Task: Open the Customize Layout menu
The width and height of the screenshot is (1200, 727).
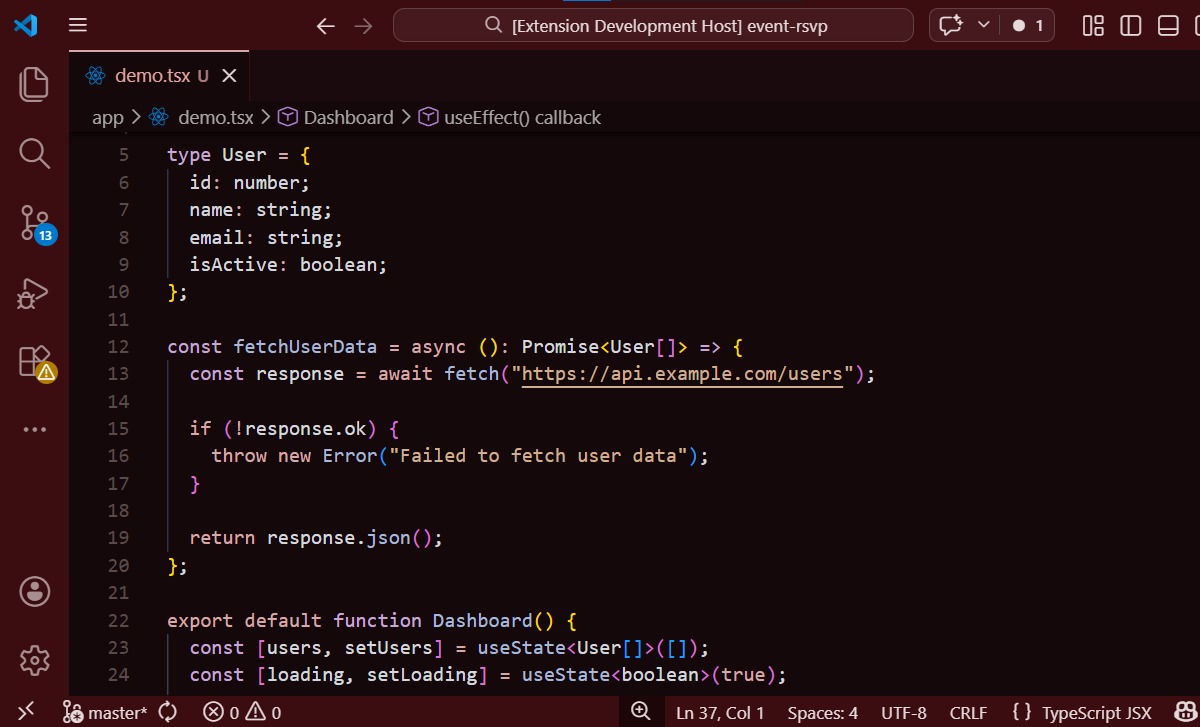Action: (x=1093, y=26)
